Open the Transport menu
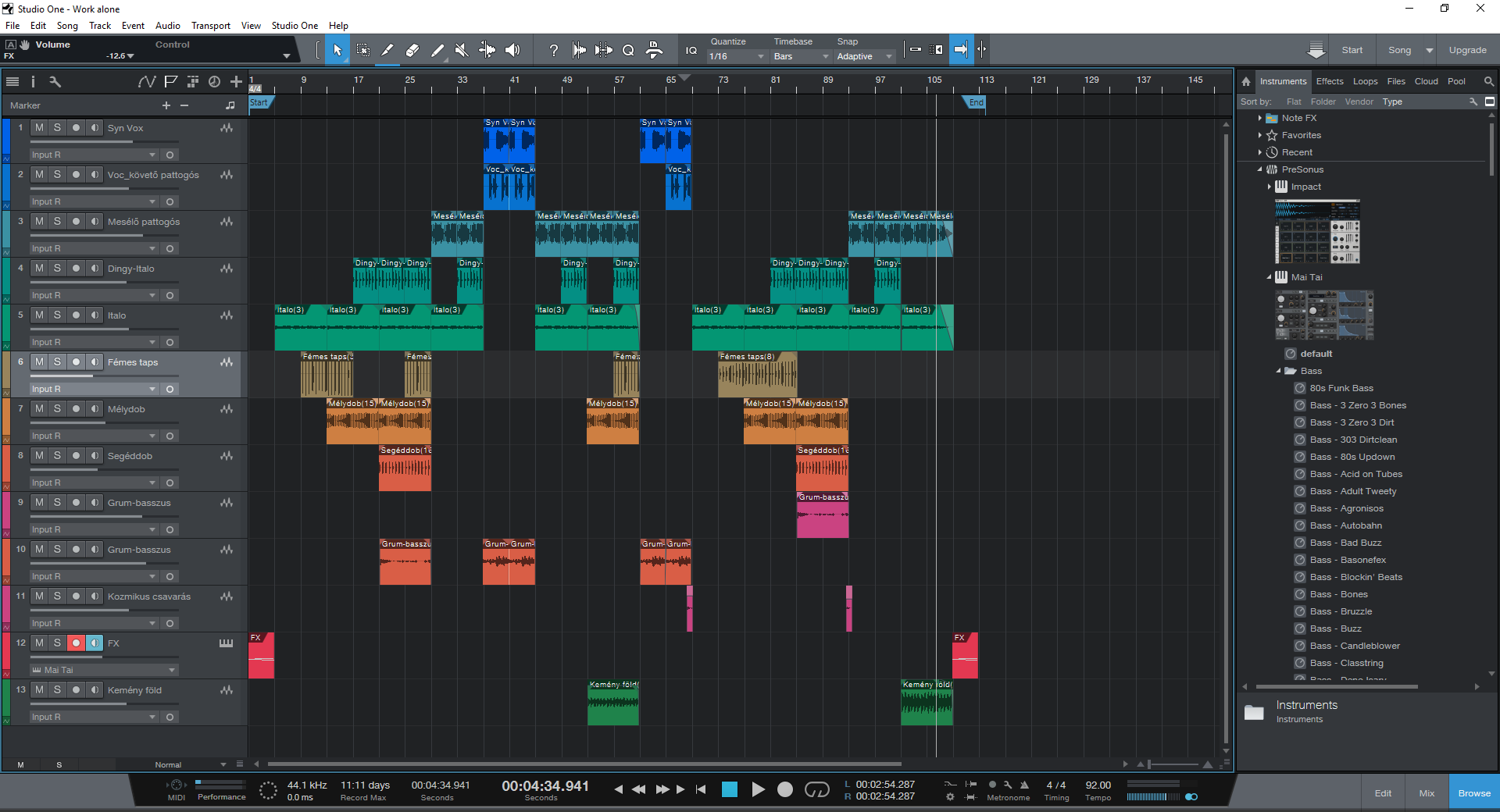Screen dimensions: 1500x812 pyautogui.click(x=211, y=26)
